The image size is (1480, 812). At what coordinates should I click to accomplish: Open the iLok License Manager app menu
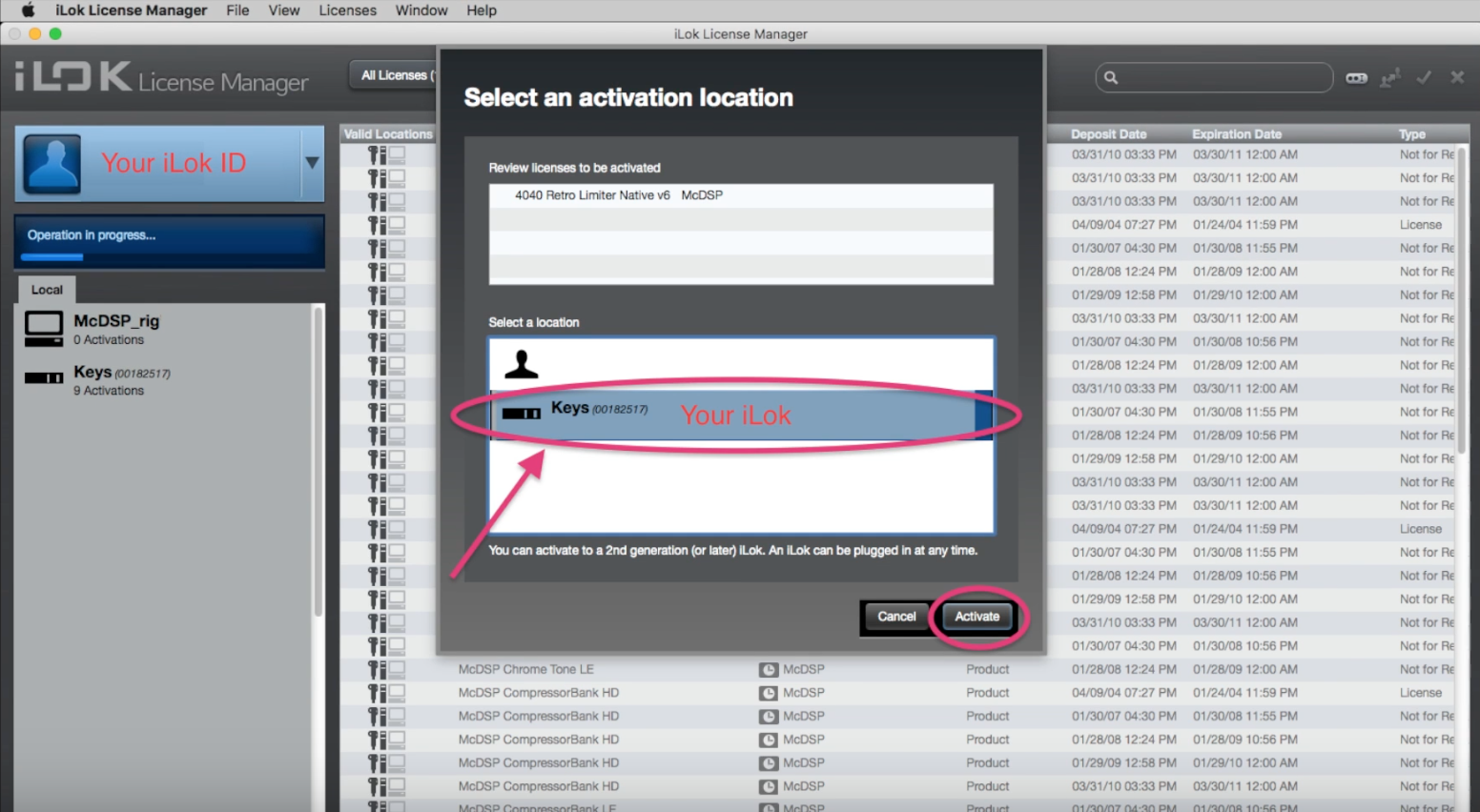pos(131,10)
